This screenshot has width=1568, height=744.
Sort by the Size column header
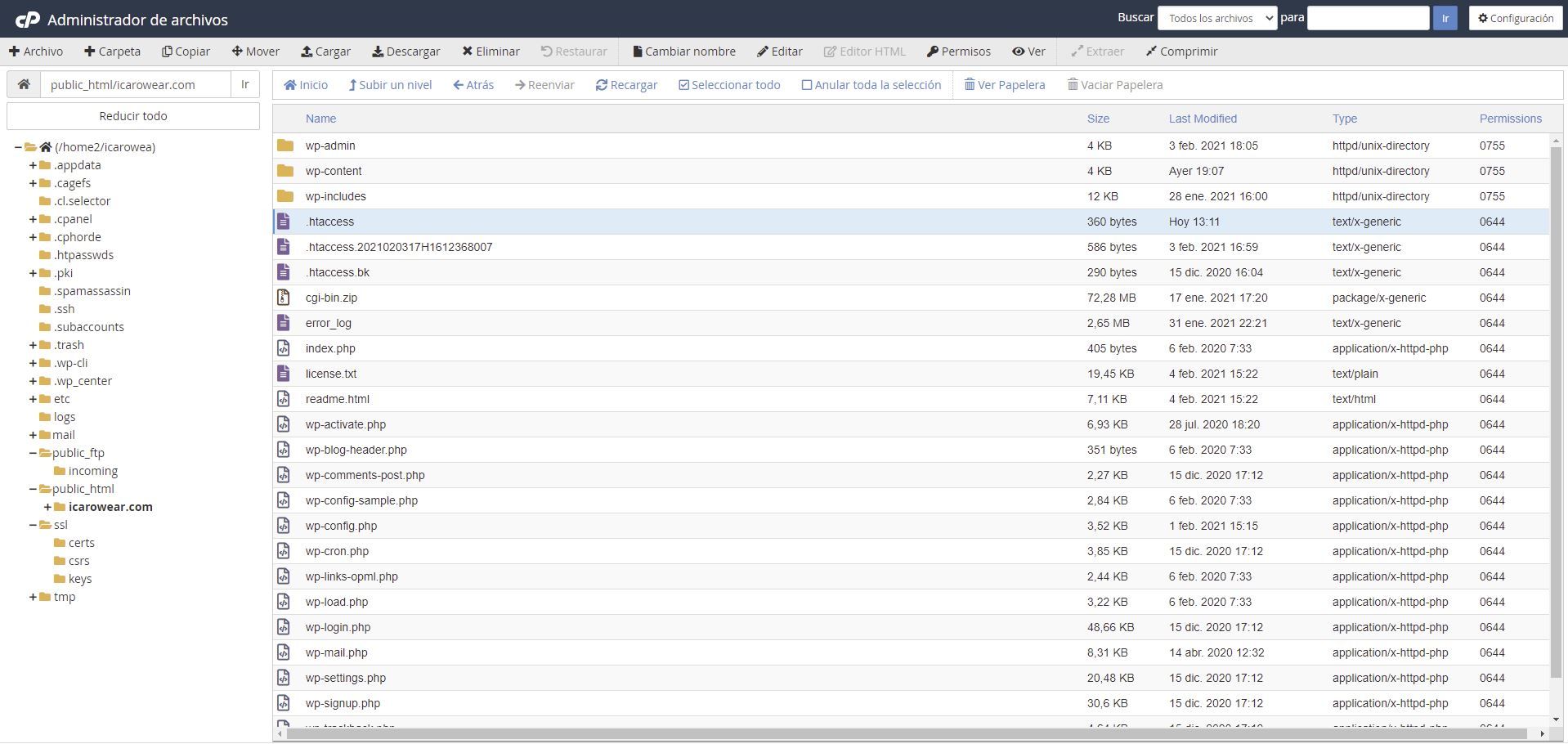(x=1098, y=119)
